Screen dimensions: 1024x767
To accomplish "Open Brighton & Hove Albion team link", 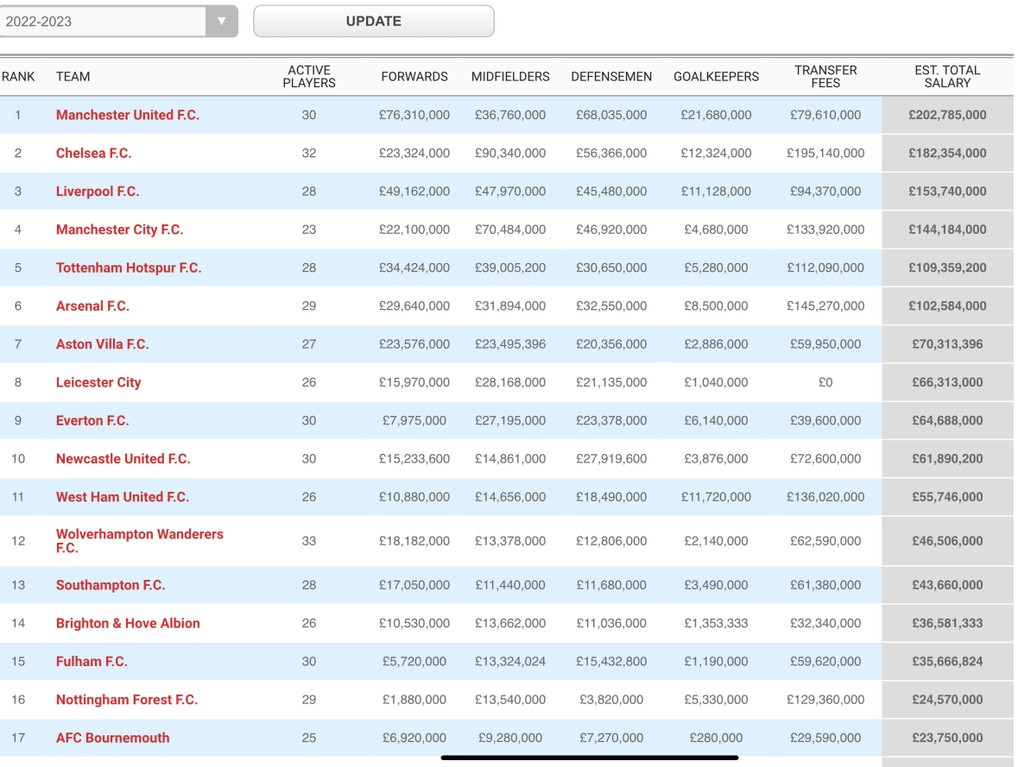I will (x=128, y=623).
